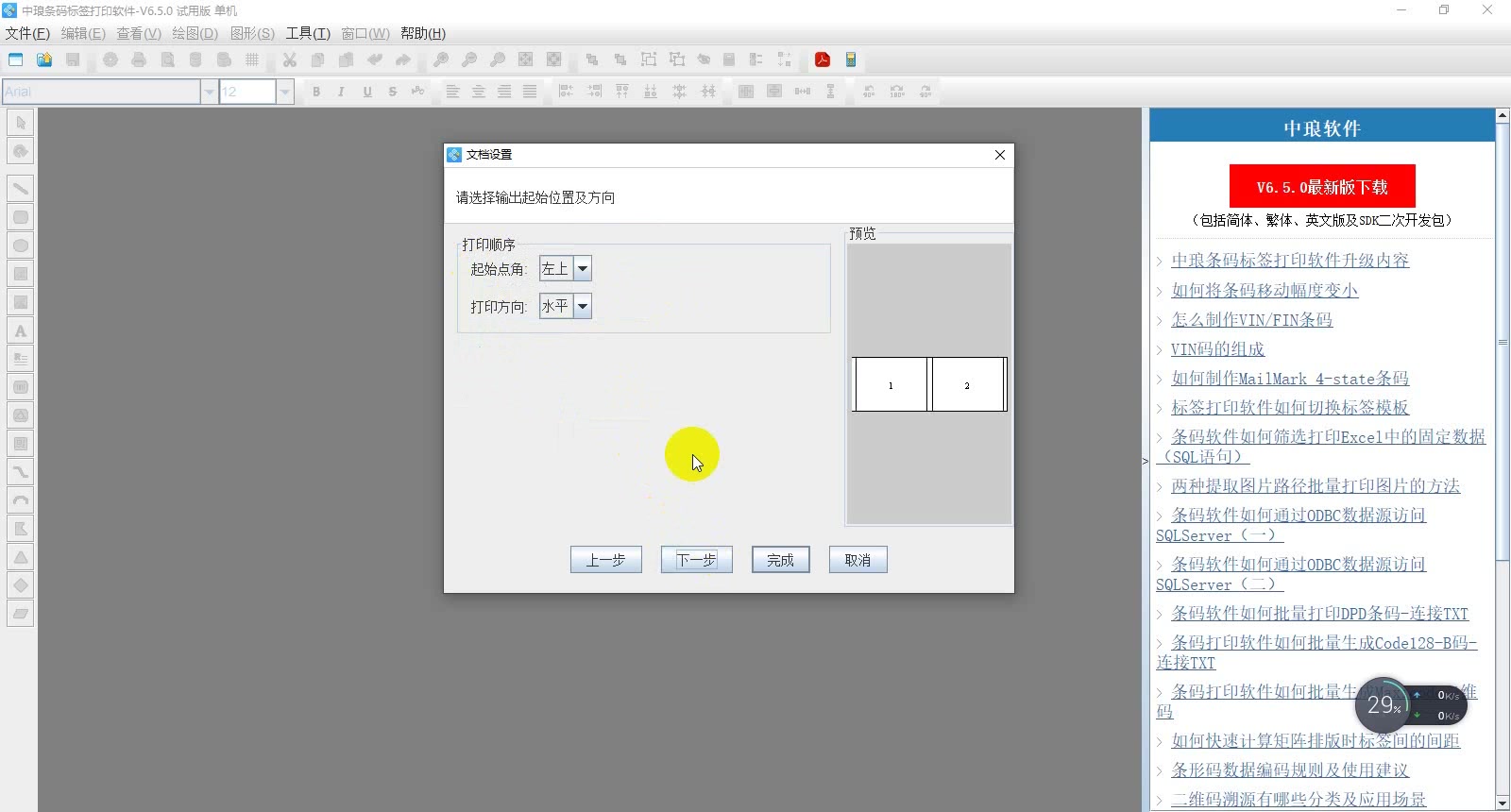Viewport: 1511px width, 812px height.
Task: Select the straight line drawing tool
Action: tap(20, 189)
